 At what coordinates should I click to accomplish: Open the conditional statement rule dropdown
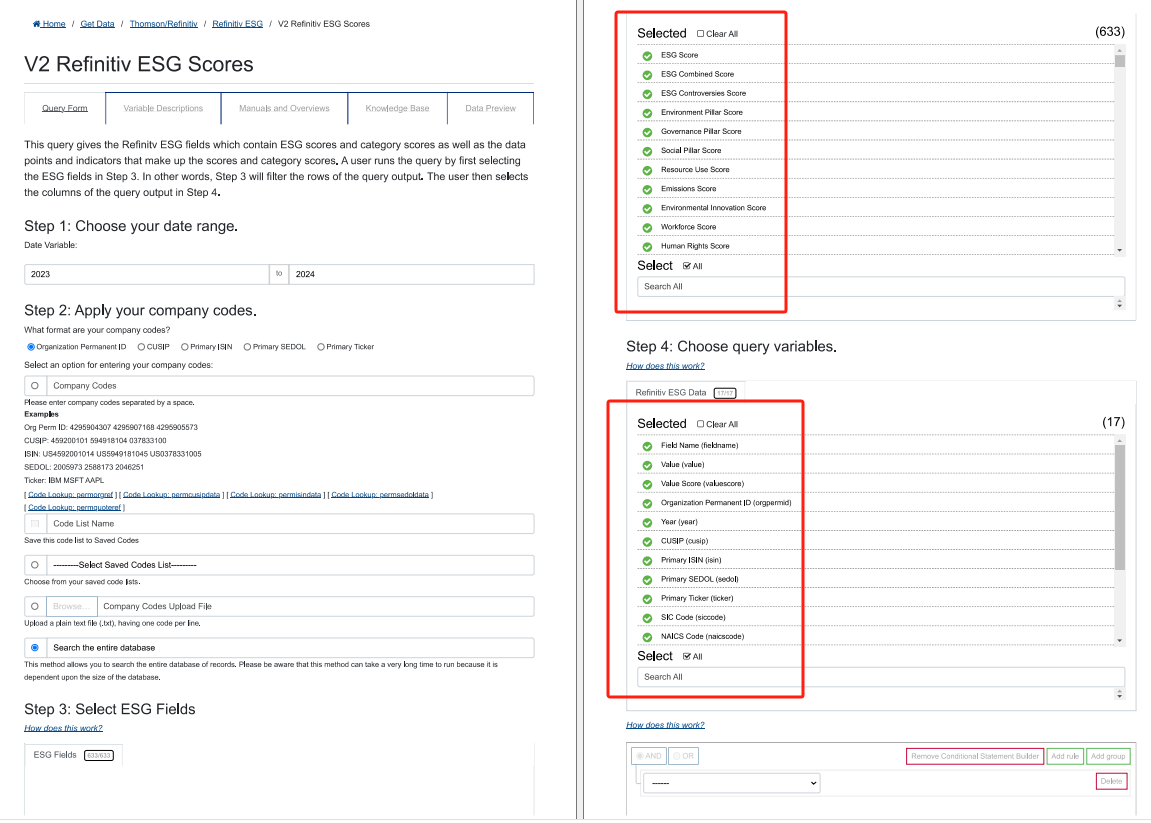(x=731, y=783)
